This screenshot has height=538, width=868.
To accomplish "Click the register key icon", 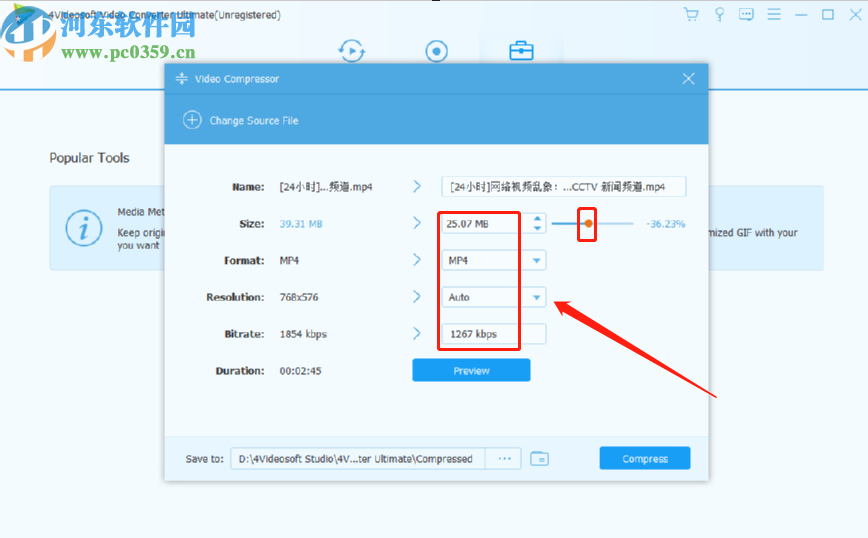I will (719, 14).
